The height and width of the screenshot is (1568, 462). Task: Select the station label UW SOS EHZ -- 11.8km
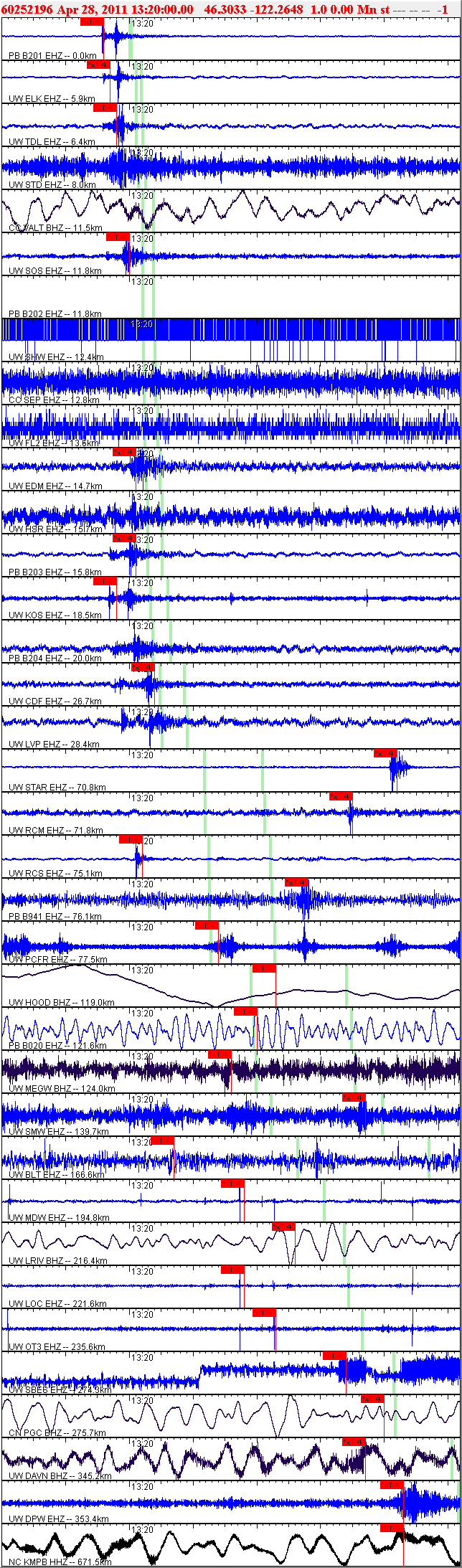pyautogui.click(x=55, y=271)
